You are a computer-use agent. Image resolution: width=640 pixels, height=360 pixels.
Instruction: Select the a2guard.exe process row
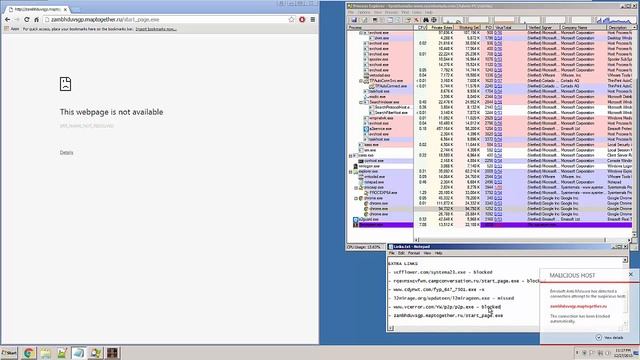pos(490,219)
